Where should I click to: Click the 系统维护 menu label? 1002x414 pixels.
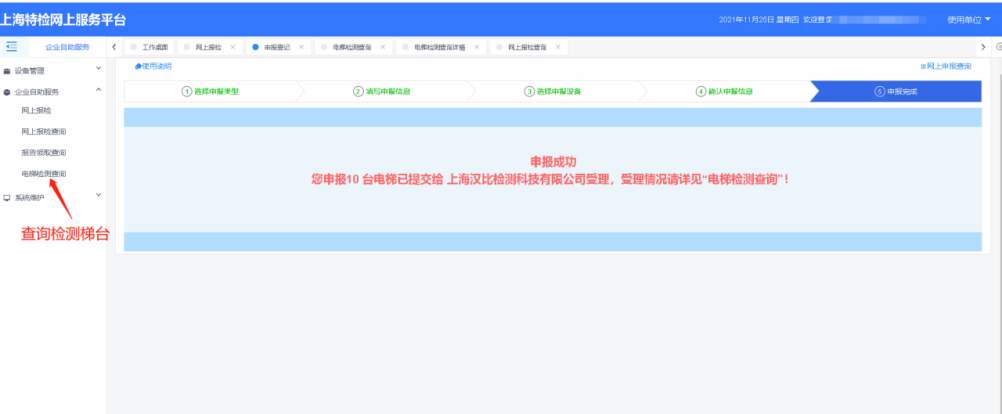[x=29, y=198]
